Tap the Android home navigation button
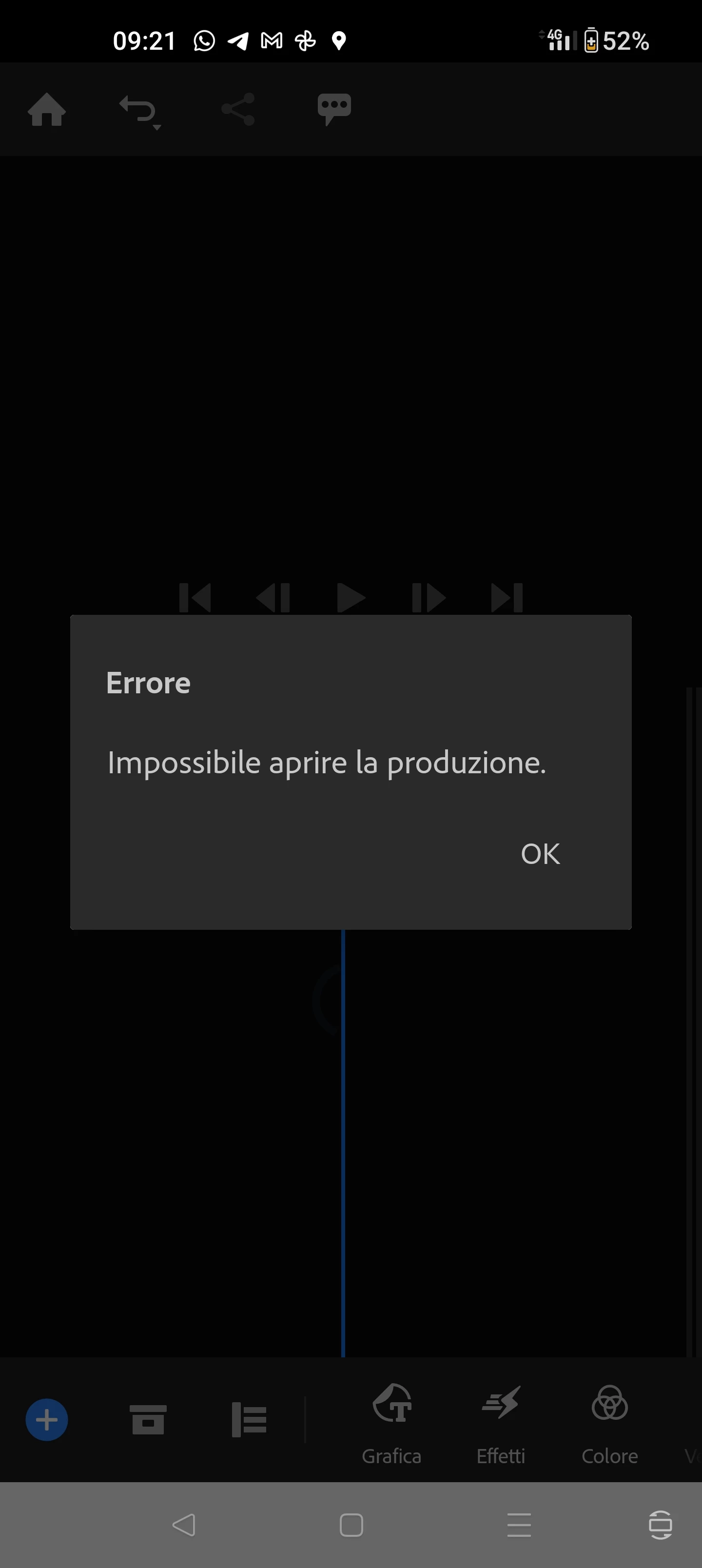The height and width of the screenshot is (1568, 702). pyautogui.click(x=351, y=1525)
